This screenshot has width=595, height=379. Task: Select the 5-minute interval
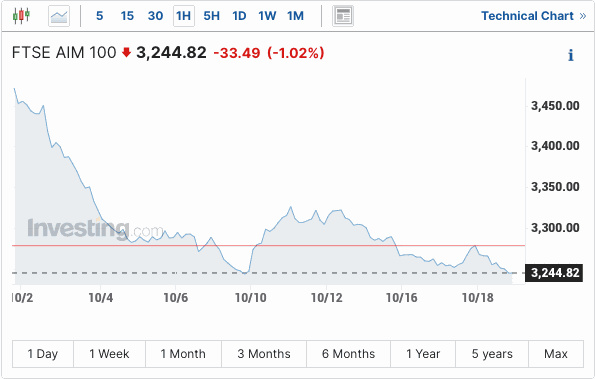99,16
